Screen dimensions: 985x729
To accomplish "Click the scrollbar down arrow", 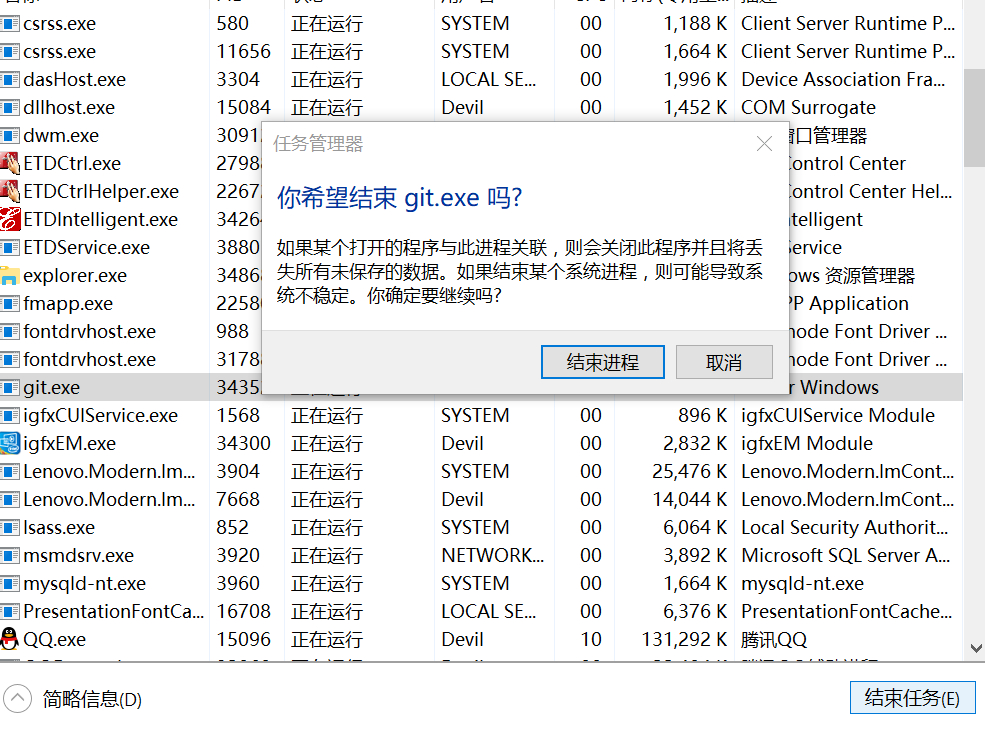I will [976, 648].
